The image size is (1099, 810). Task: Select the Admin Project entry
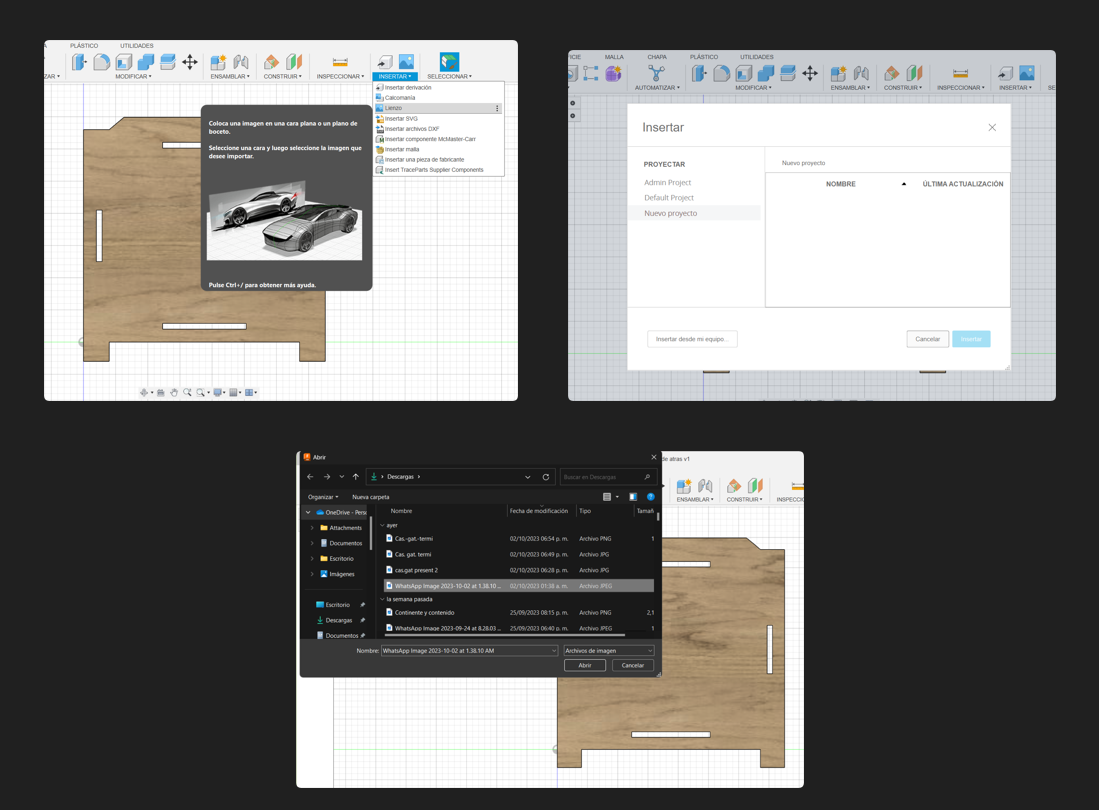[x=667, y=182]
